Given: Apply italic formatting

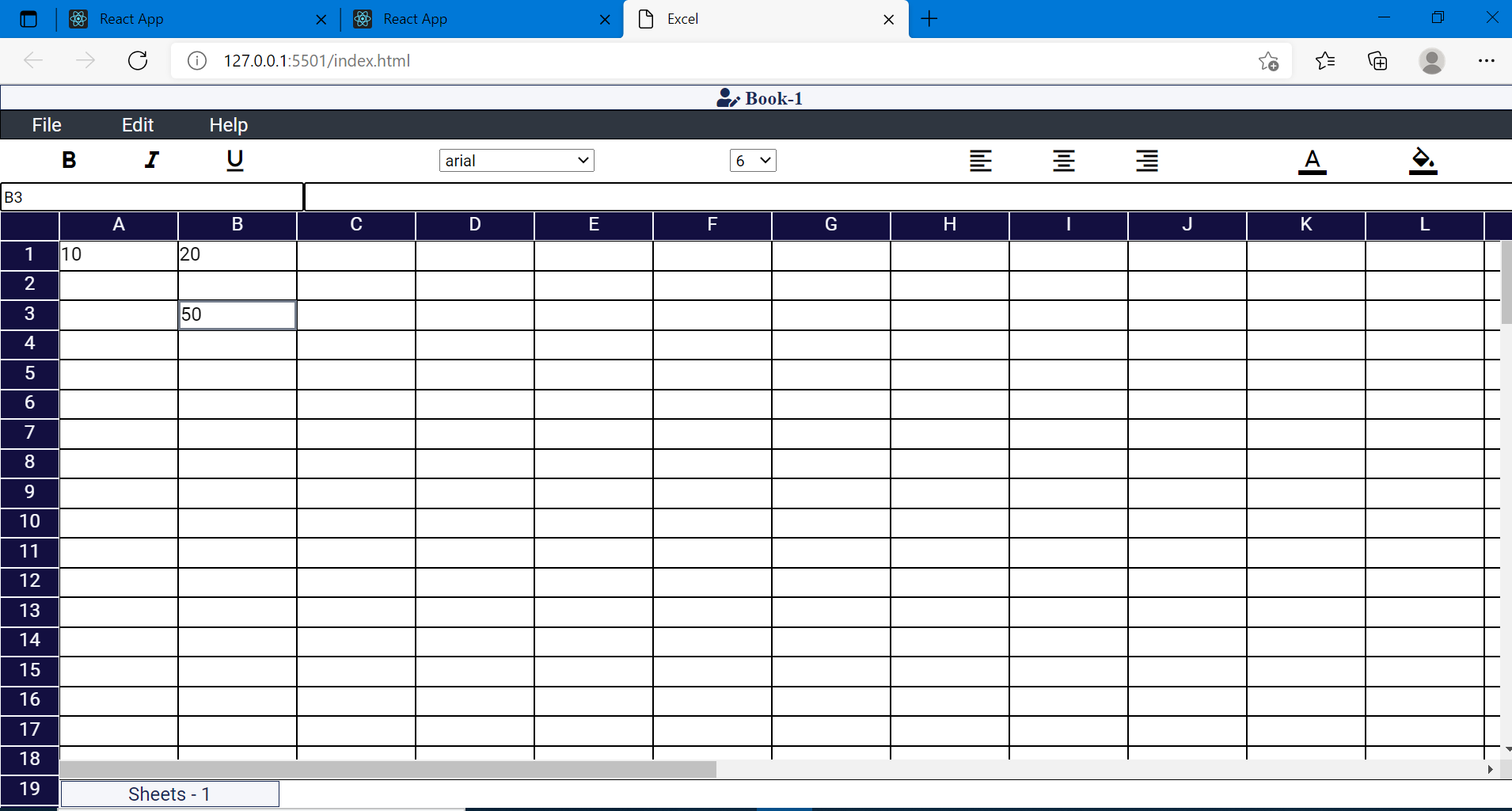Looking at the screenshot, I should point(152,160).
